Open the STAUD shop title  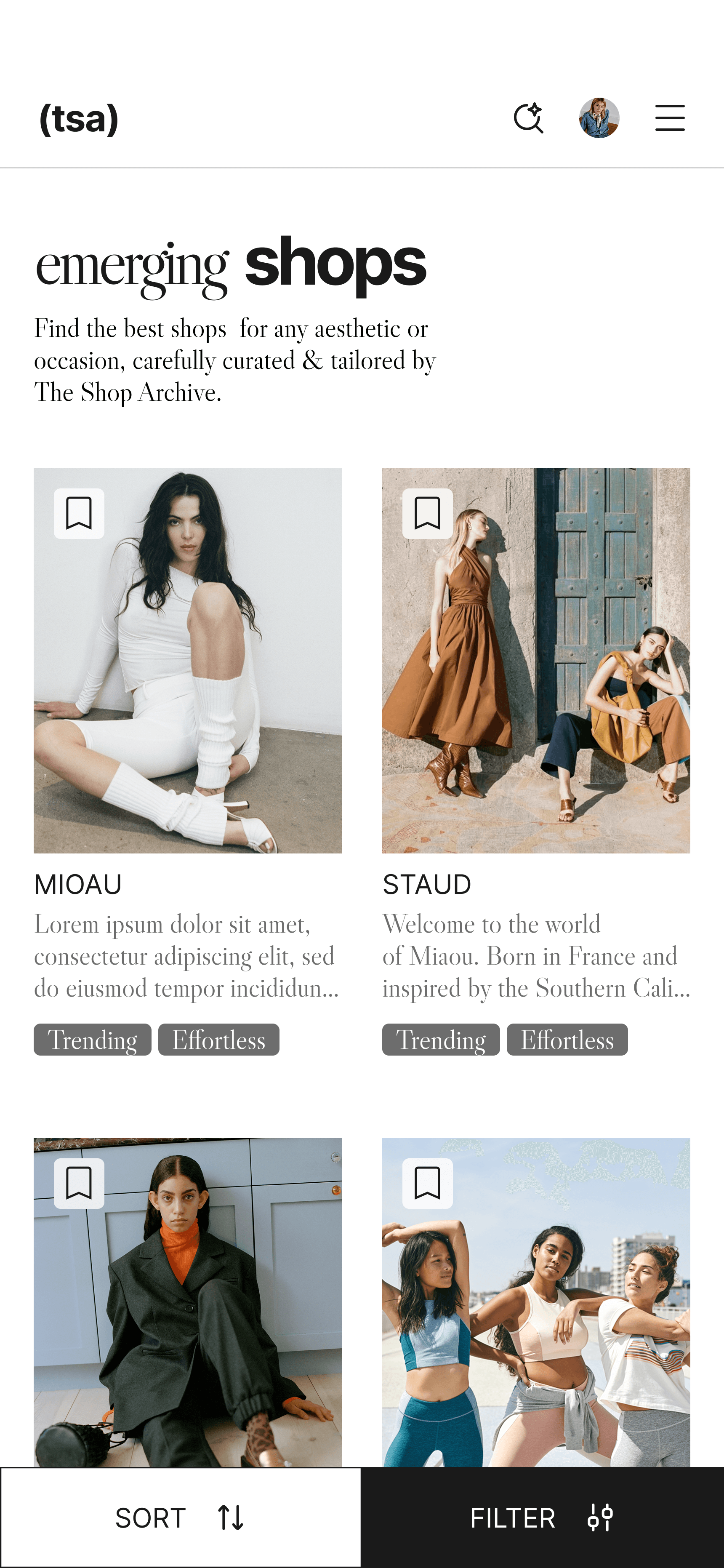427,885
